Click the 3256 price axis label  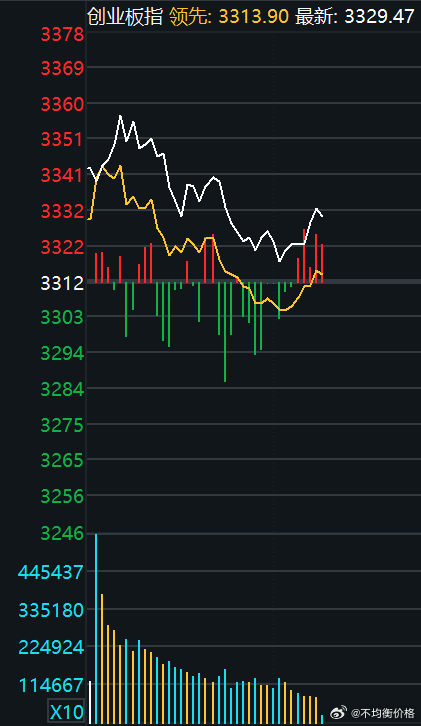click(x=63, y=496)
